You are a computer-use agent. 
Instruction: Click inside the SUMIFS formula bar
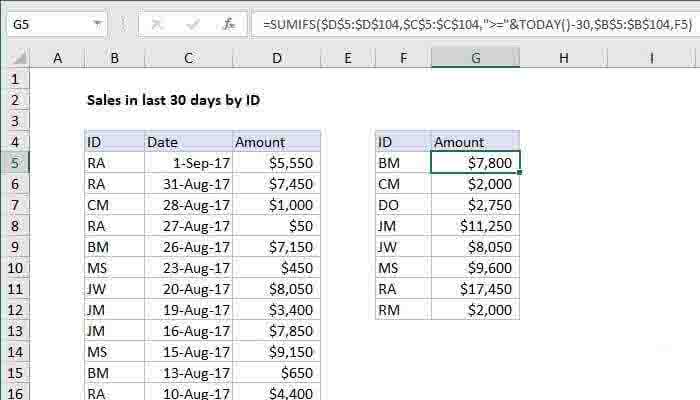tap(470, 21)
